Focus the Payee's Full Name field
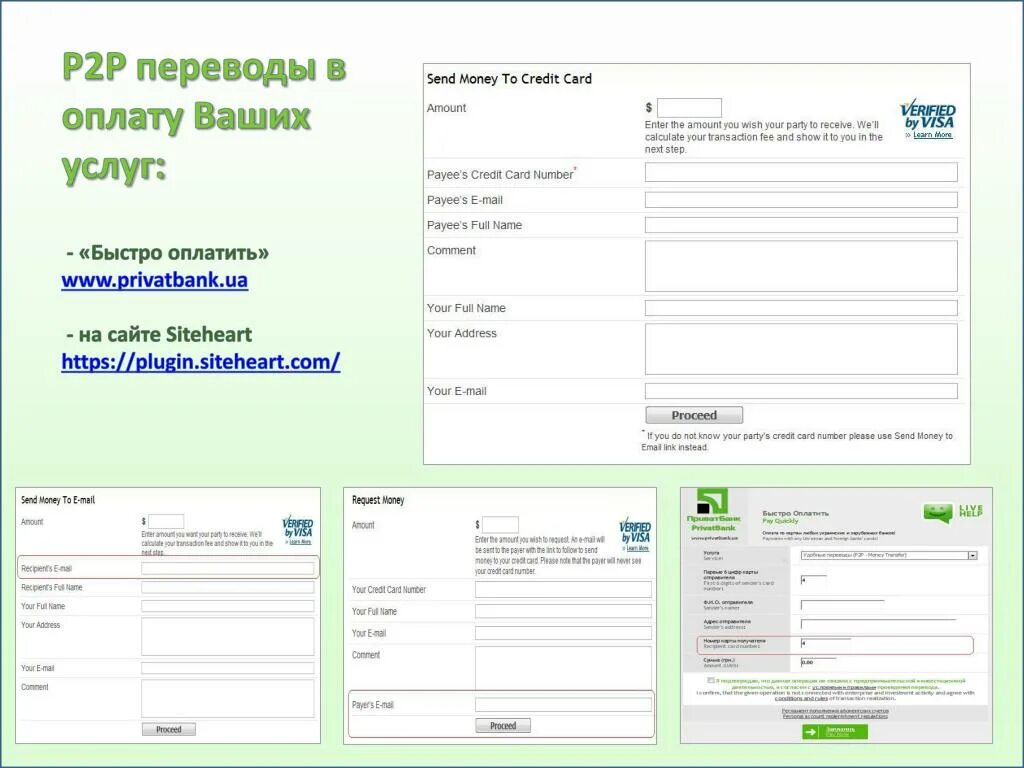The image size is (1024, 768). click(x=801, y=225)
